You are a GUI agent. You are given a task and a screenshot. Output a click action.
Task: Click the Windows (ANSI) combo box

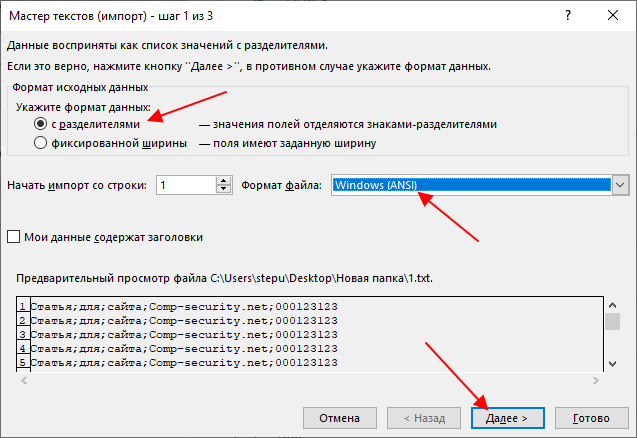pyautogui.click(x=471, y=185)
